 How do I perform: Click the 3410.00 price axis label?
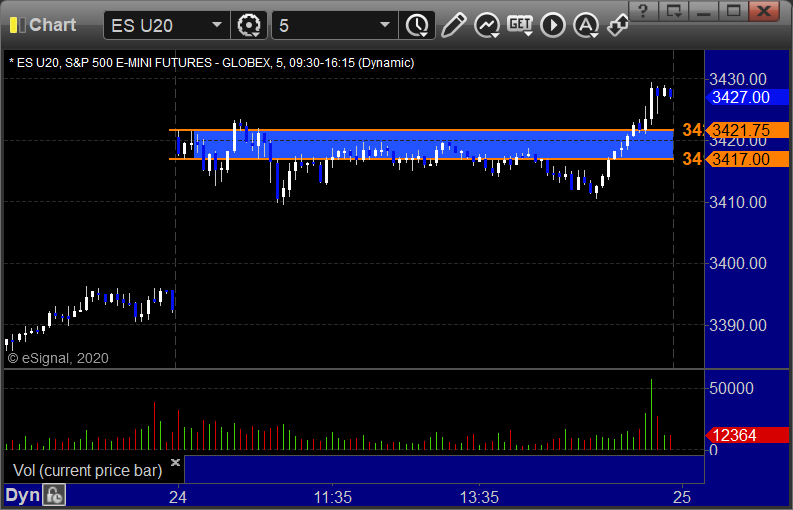[x=738, y=202]
